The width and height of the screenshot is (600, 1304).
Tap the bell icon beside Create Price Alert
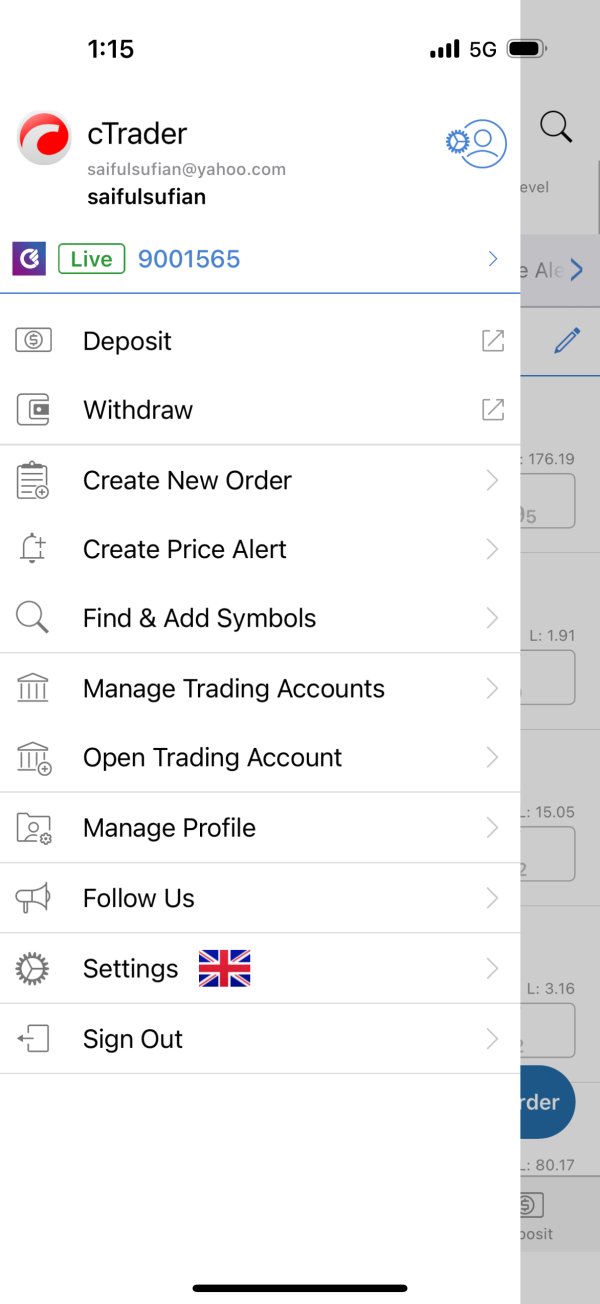click(x=33, y=549)
